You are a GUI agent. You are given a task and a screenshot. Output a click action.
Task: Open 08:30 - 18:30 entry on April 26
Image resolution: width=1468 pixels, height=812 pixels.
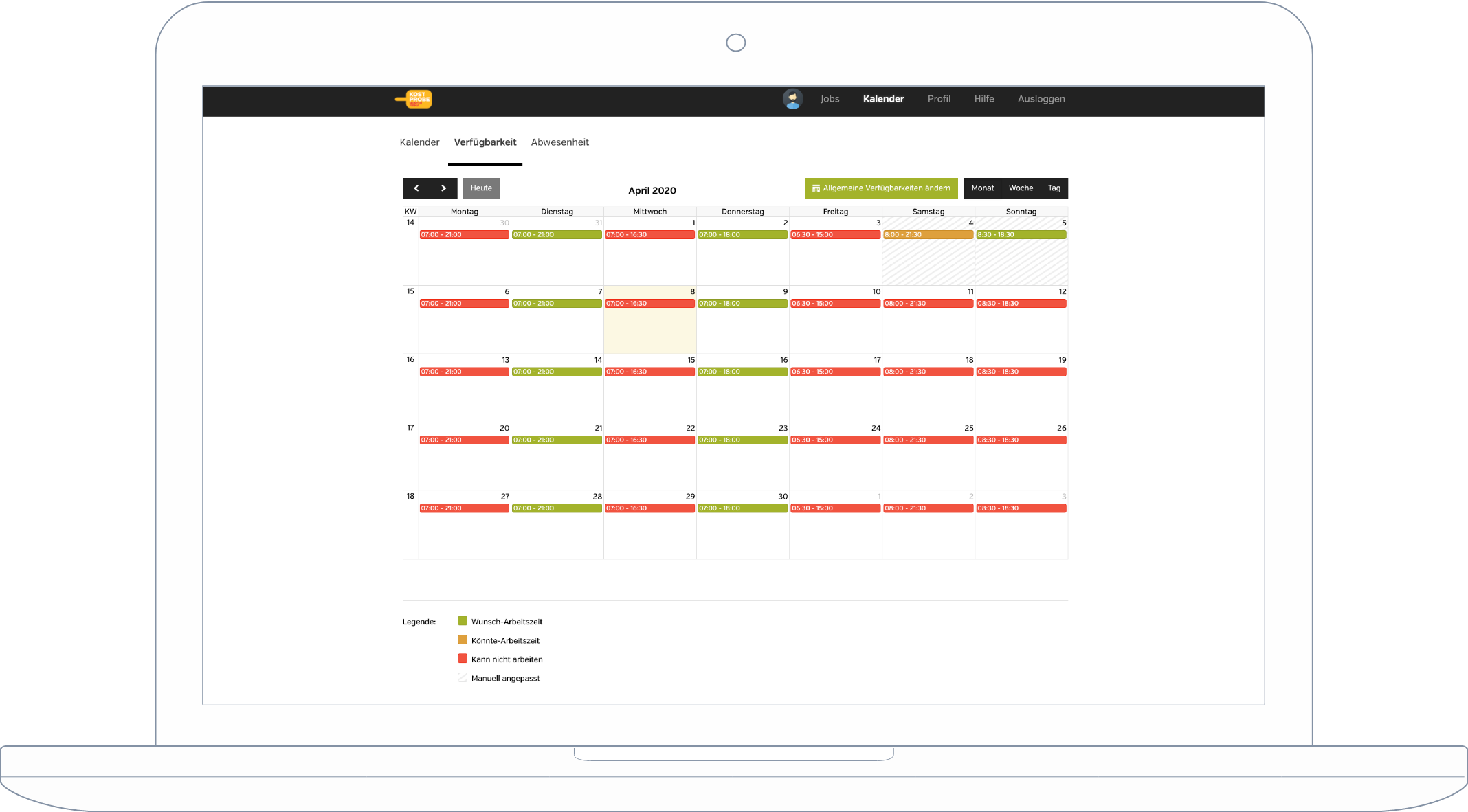coord(1021,440)
